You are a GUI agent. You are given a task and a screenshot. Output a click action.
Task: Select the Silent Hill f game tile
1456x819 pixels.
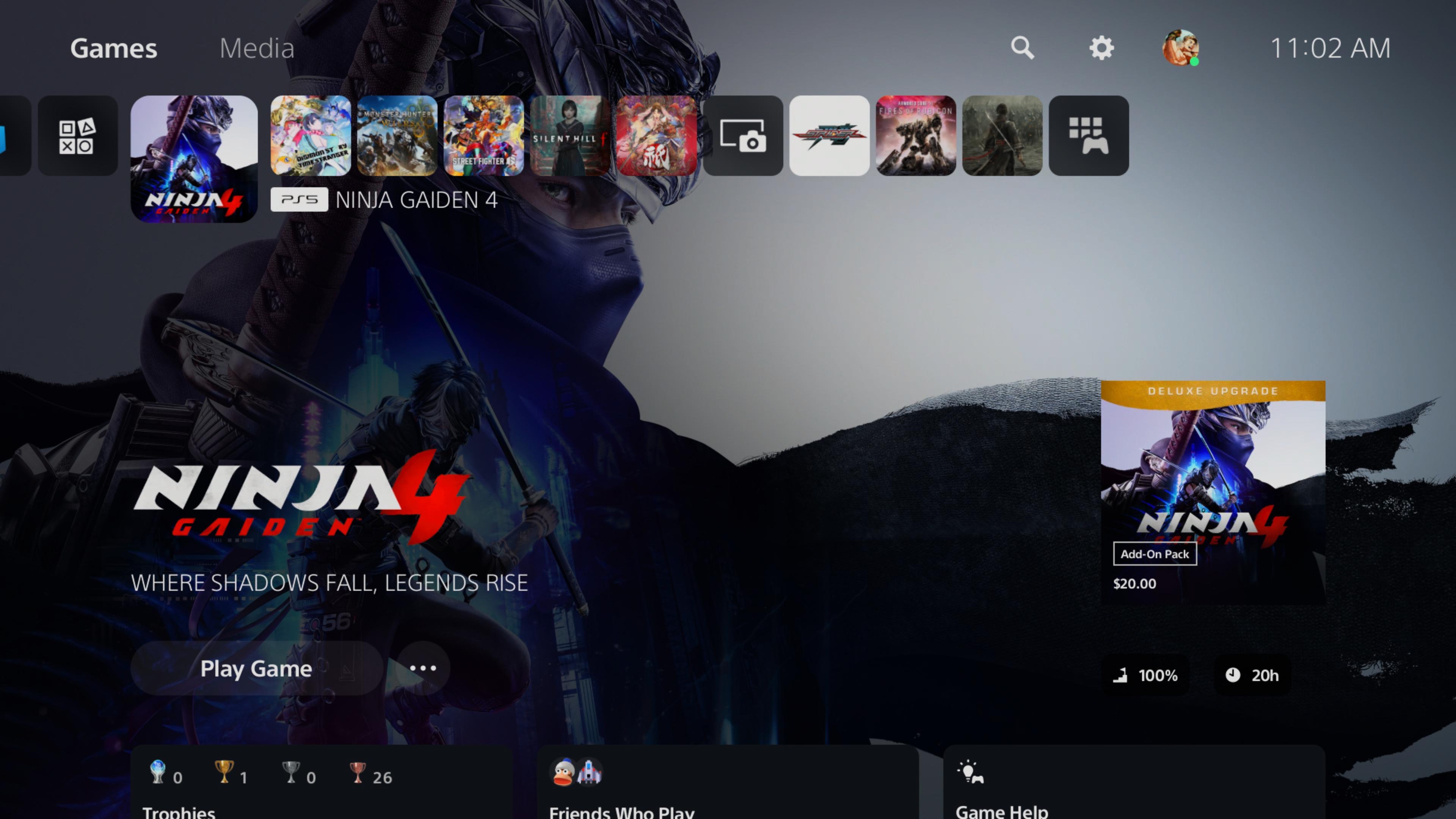point(570,136)
